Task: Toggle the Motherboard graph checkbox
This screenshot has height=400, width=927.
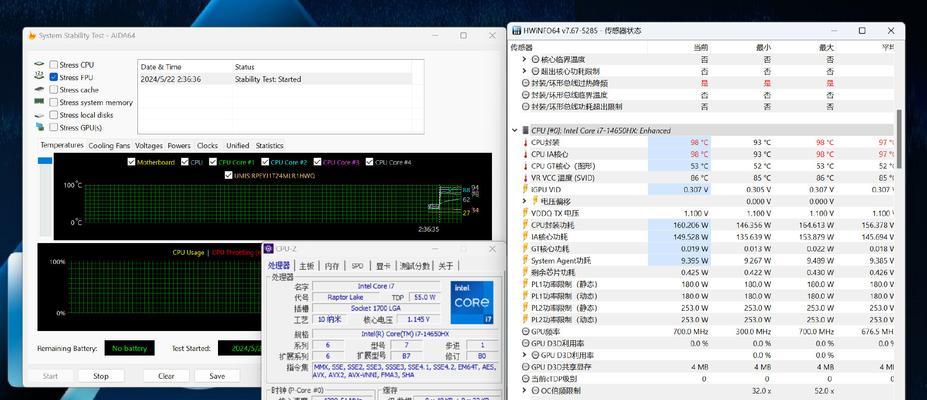Action: [131, 162]
